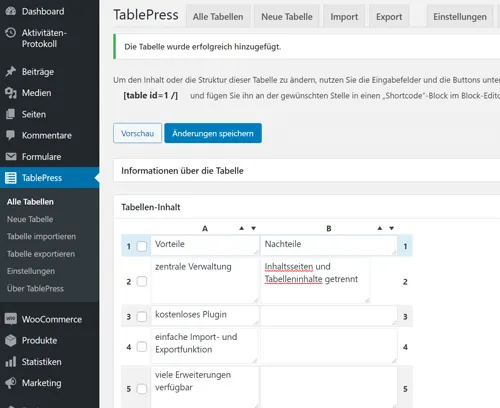The height and width of the screenshot is (408, 500).
Task: Click the WooCommerce icon in sidebar
Action: [11, 319]
